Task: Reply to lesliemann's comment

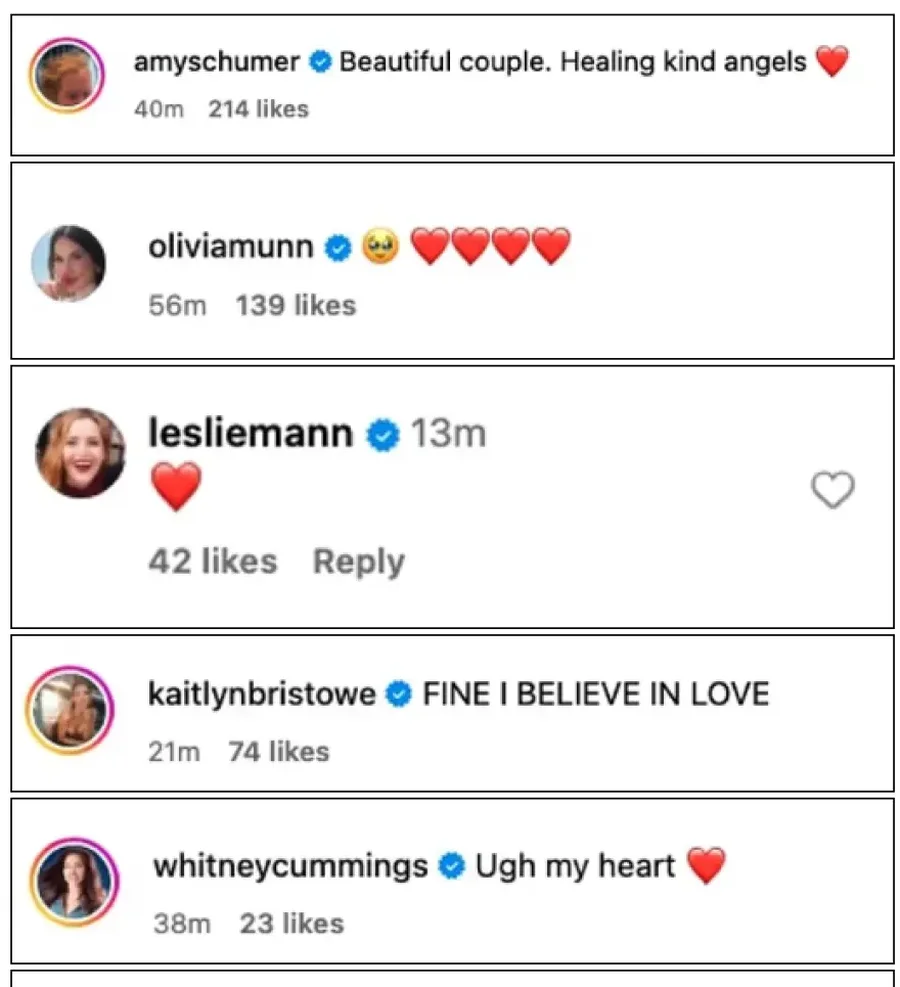Action: pyautogui.click(x=358, y=562)
